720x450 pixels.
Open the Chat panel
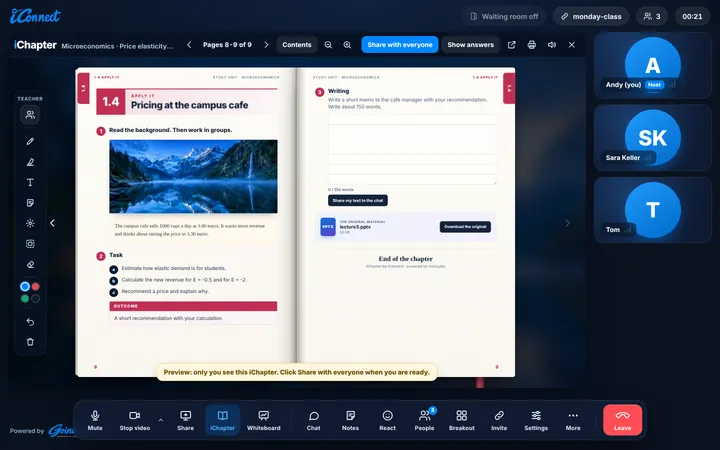tap(314, 420)
